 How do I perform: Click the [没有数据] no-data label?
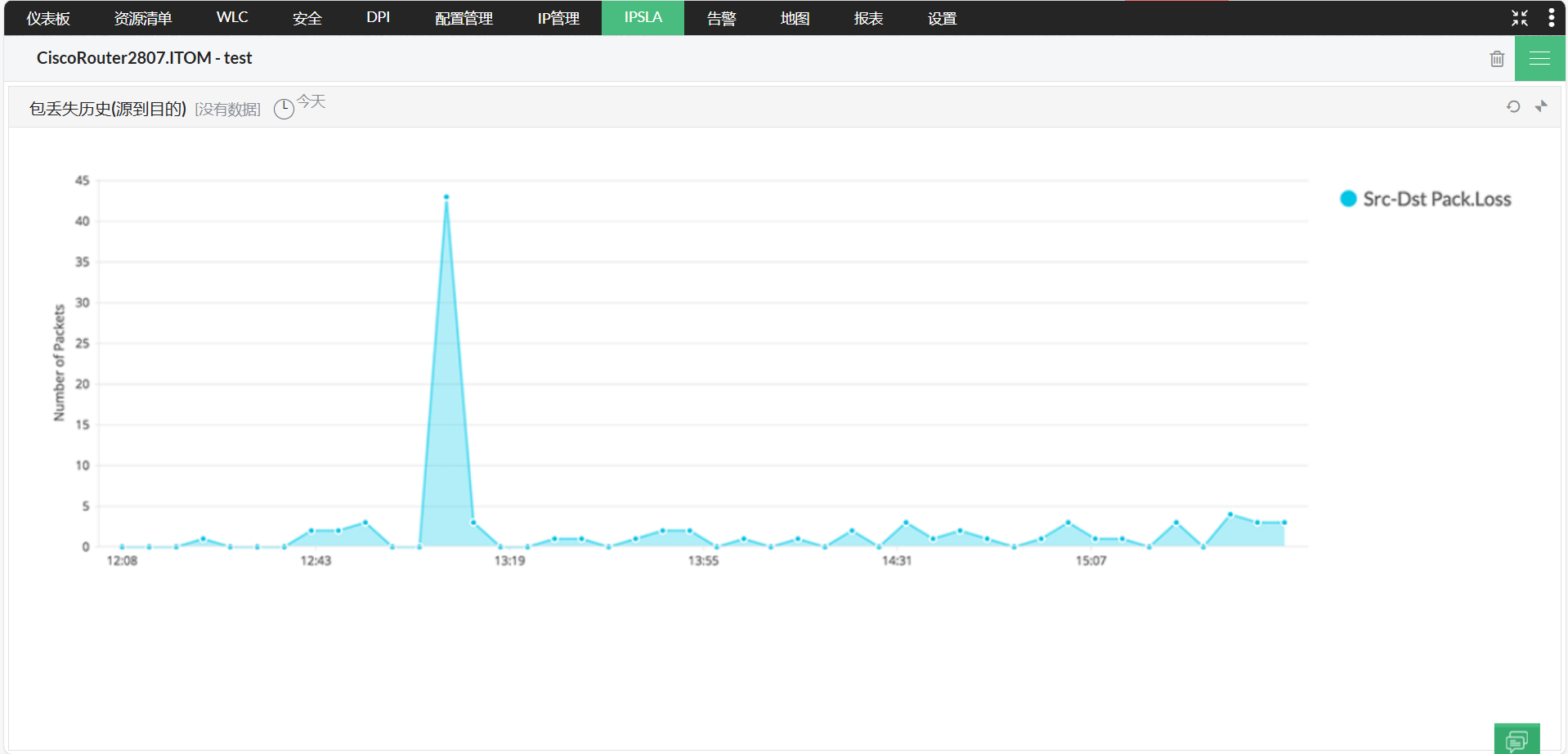[x=227, y=110]
